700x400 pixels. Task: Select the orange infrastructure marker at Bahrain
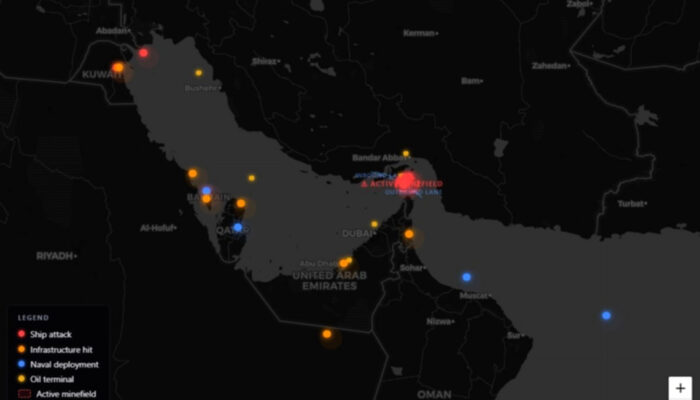206,199
